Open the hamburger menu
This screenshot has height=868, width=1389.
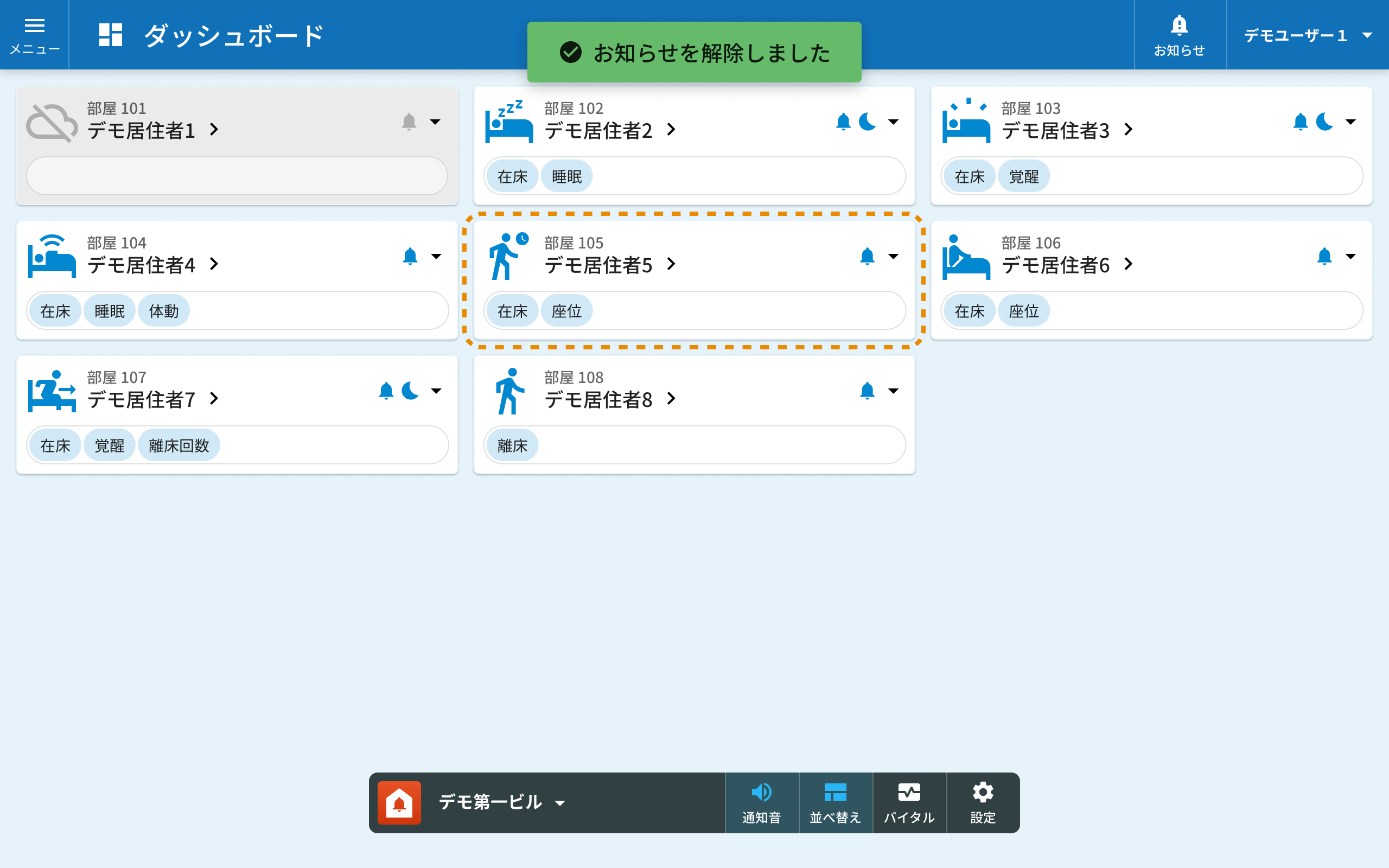(x=34, y=34)
